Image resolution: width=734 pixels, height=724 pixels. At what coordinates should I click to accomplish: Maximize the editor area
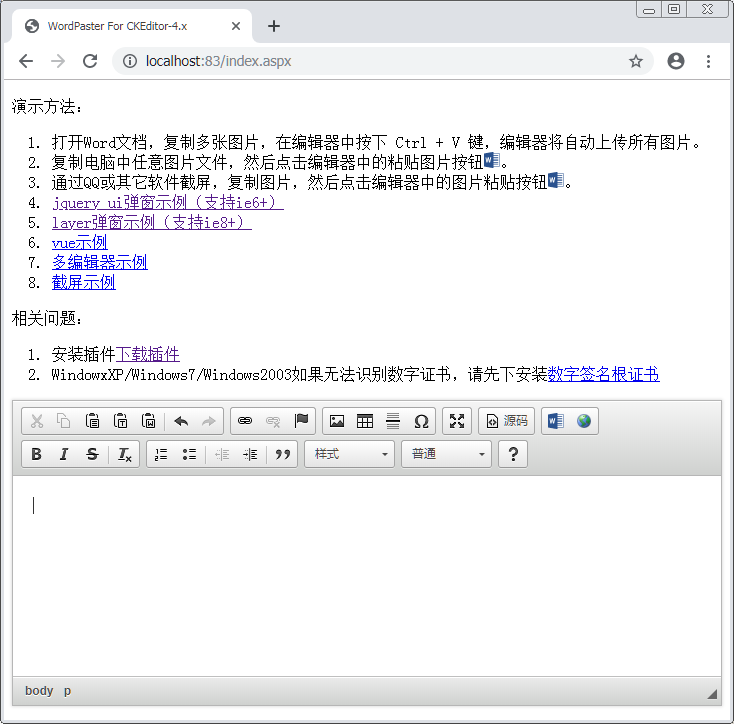457,421
